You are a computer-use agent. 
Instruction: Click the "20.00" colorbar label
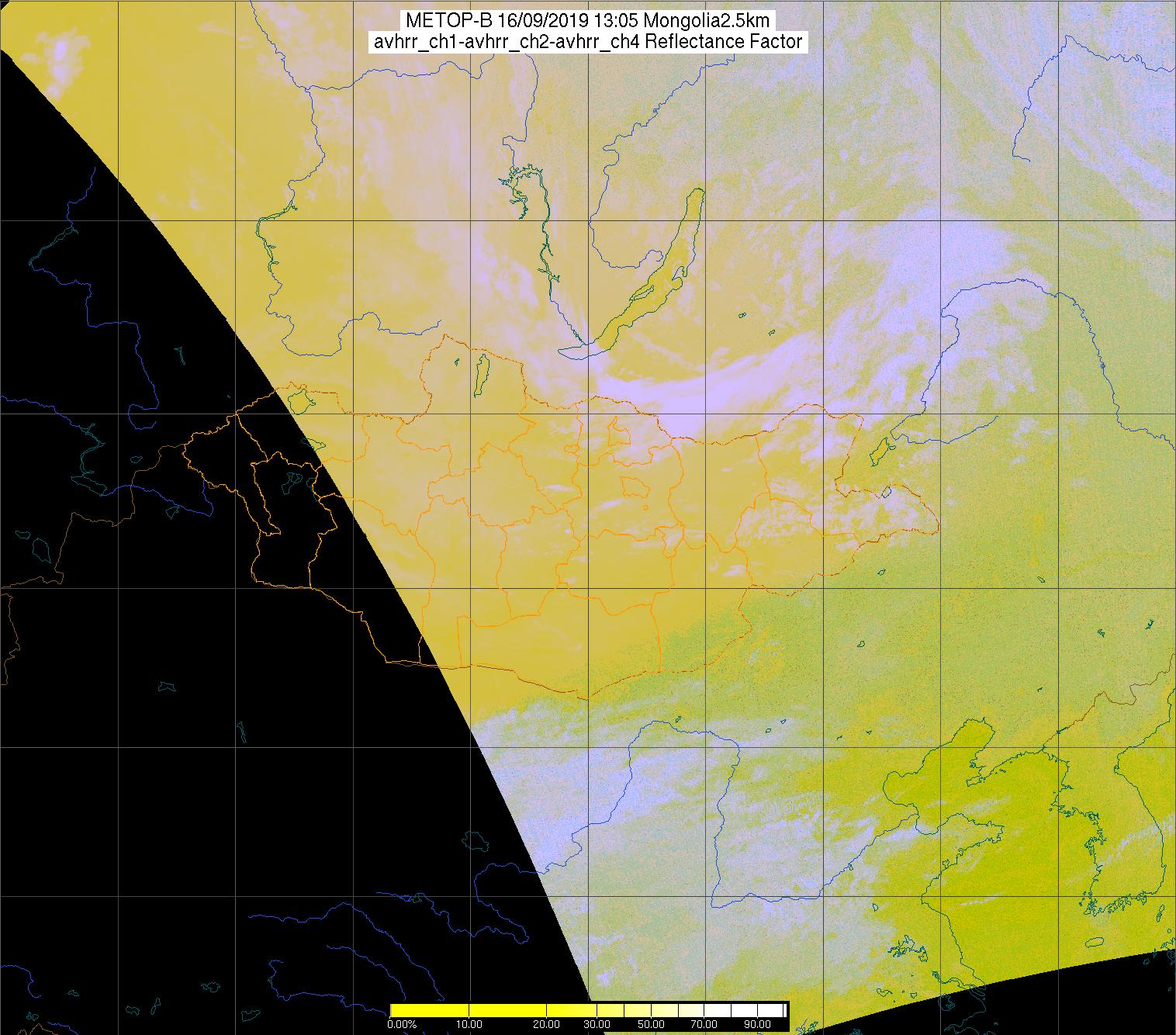pyautogui.click(x=547, y=1025)
